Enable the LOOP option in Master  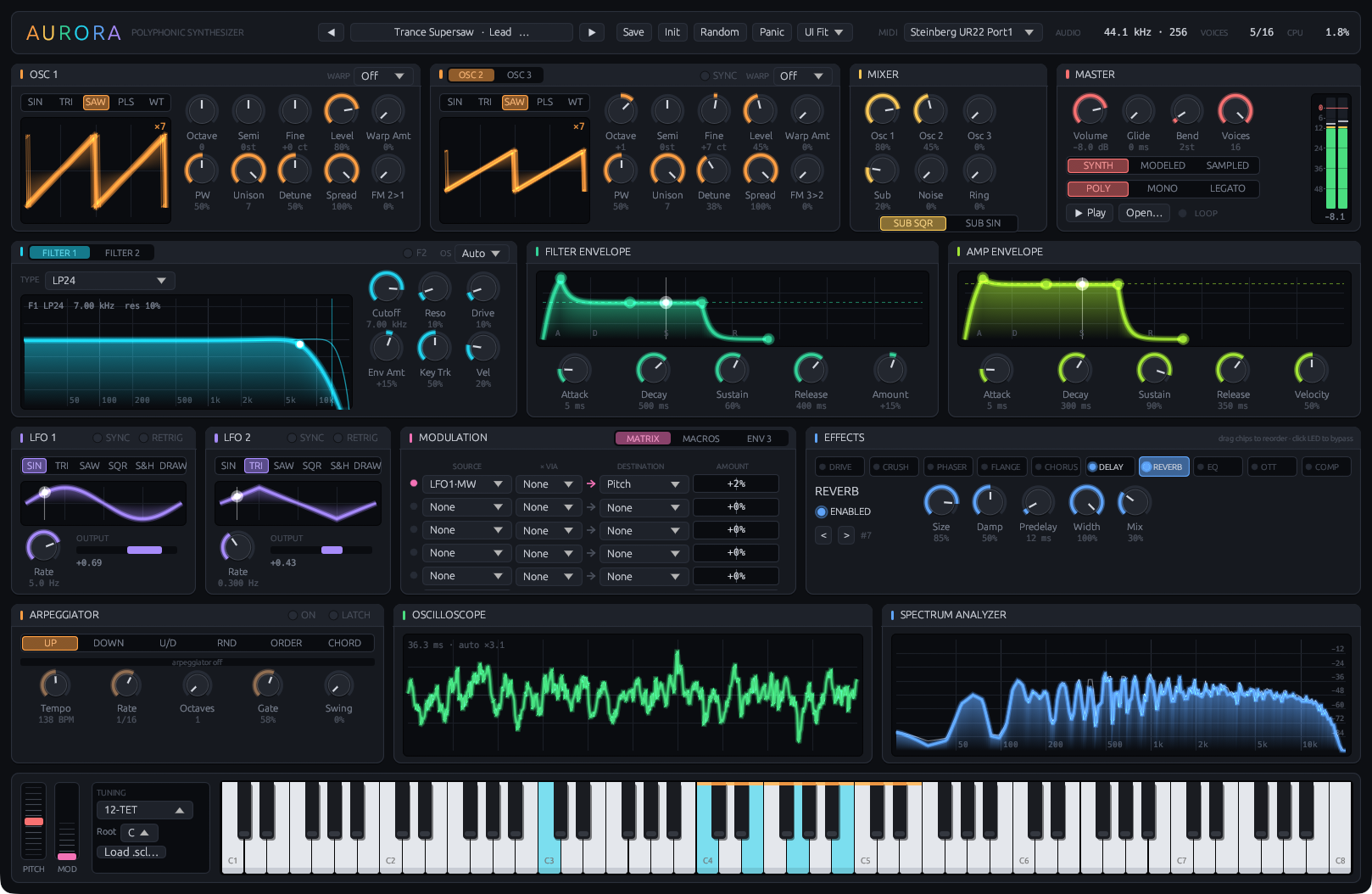1198,213
